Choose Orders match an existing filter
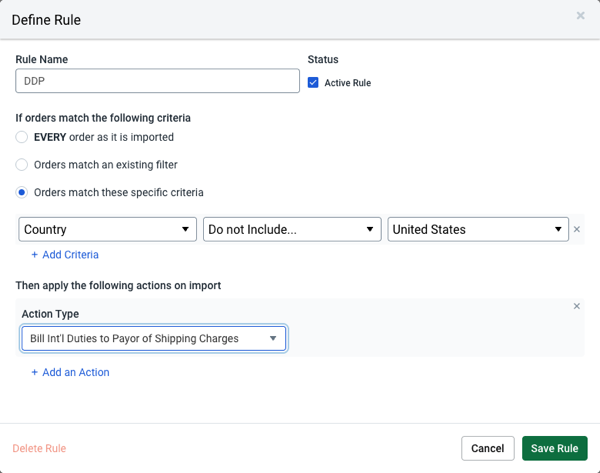The height and width of the screenshot is (473, 600). coord(22,164)
